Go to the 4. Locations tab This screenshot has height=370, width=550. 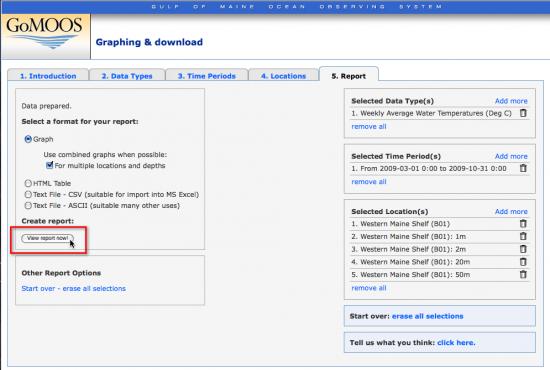[283, 76]
